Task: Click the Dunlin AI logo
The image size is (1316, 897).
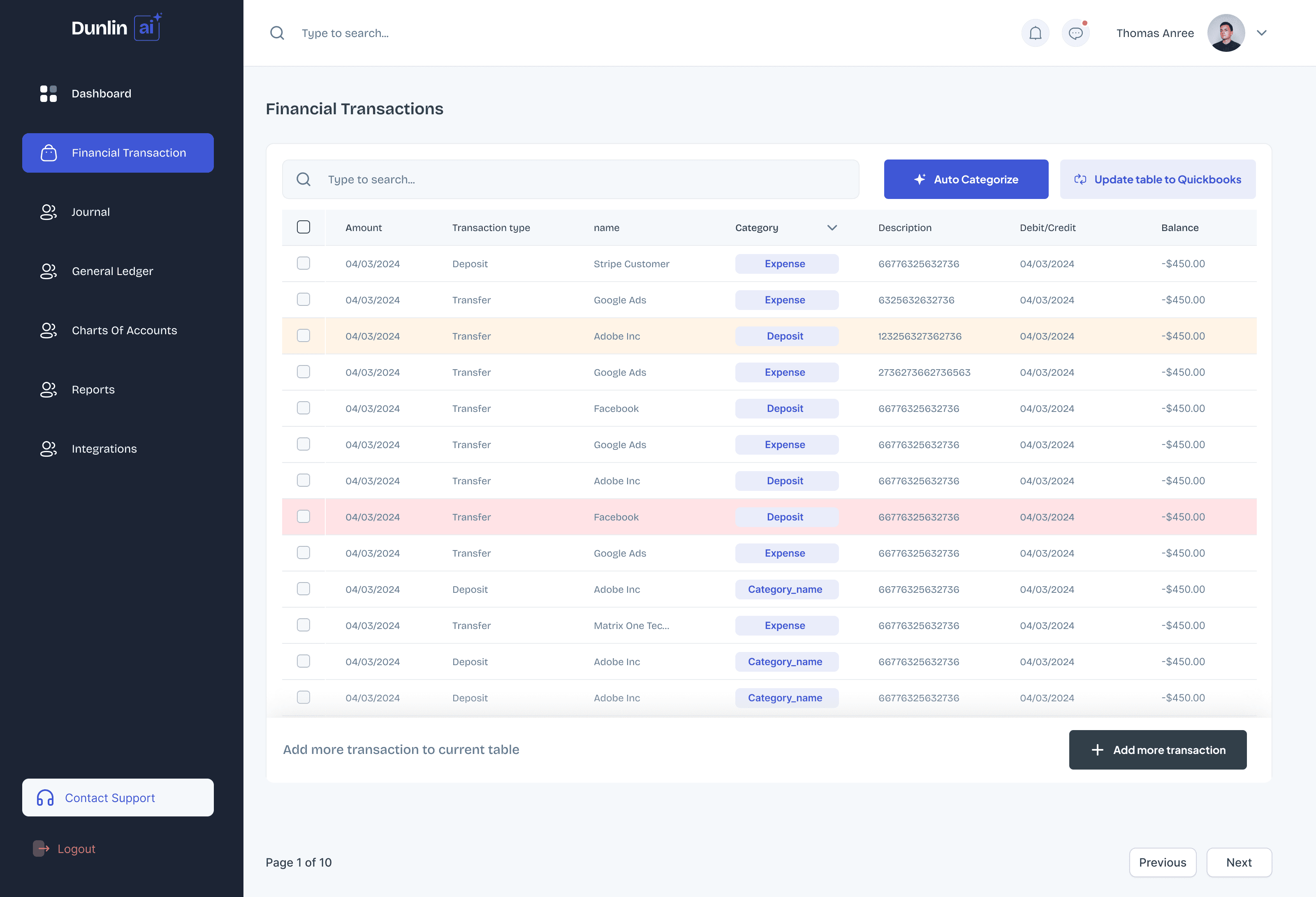Action: [x=116, y=27]
